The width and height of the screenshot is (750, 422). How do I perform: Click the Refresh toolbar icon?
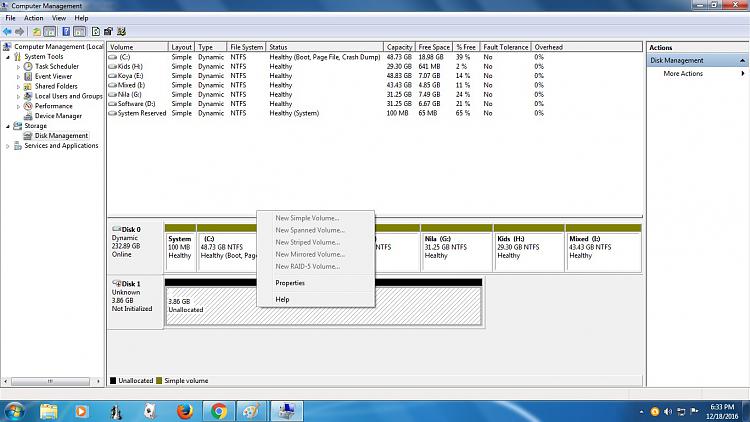(96, 32)
